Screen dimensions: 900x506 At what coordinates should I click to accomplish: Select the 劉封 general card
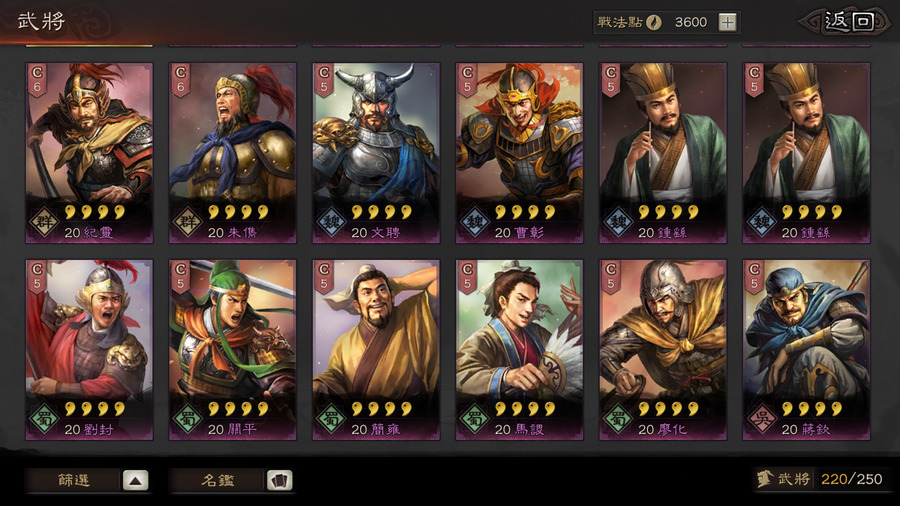pos(89,350)
